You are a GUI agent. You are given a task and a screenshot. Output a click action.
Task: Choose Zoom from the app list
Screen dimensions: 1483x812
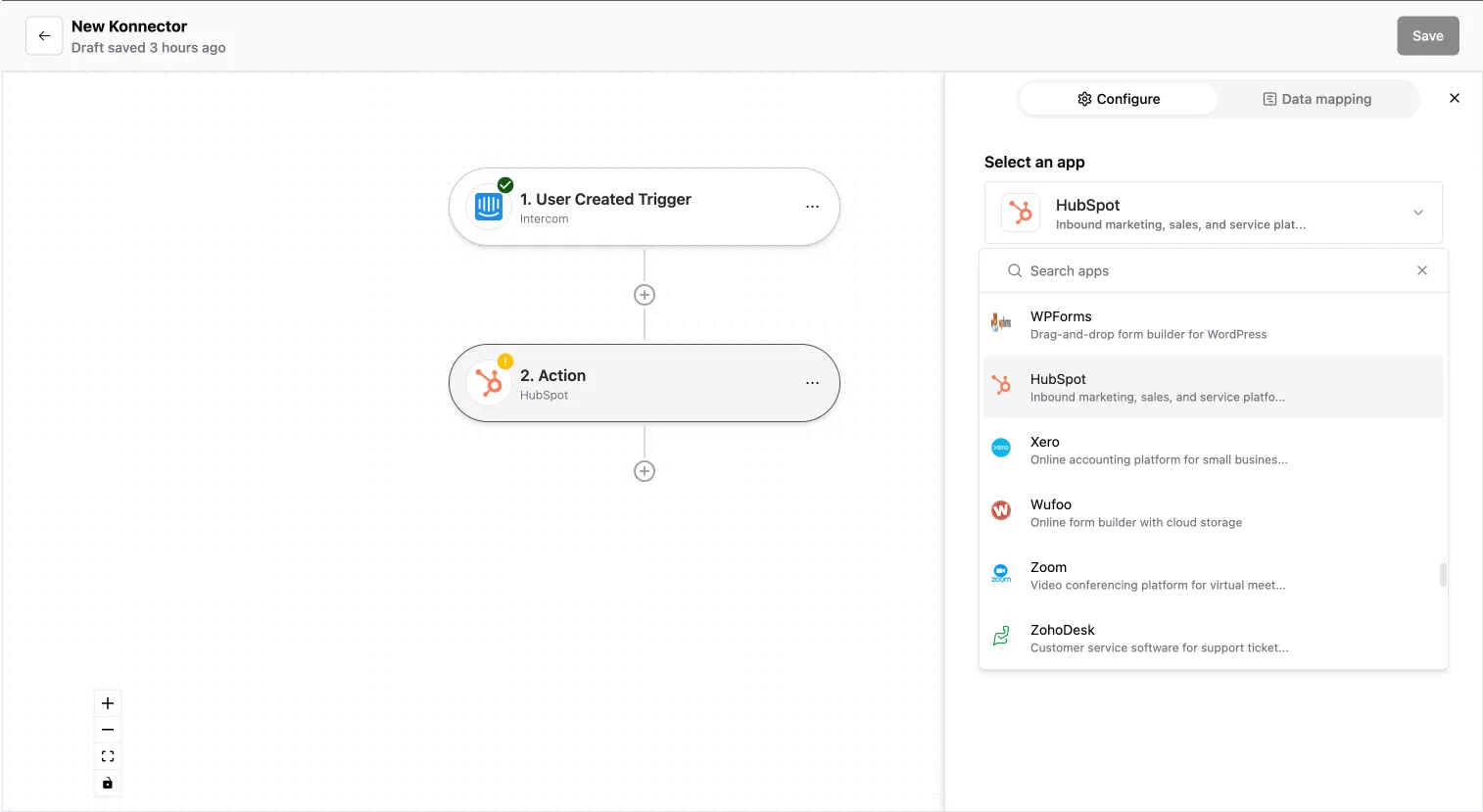tap(1213, 575)
